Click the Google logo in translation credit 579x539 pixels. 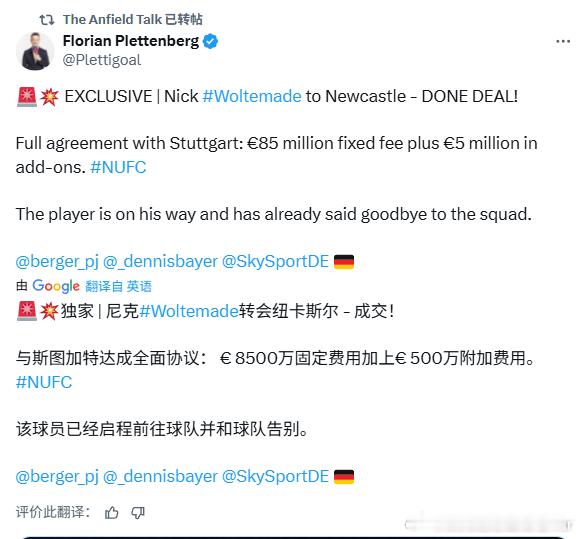[x=56, y=286]
